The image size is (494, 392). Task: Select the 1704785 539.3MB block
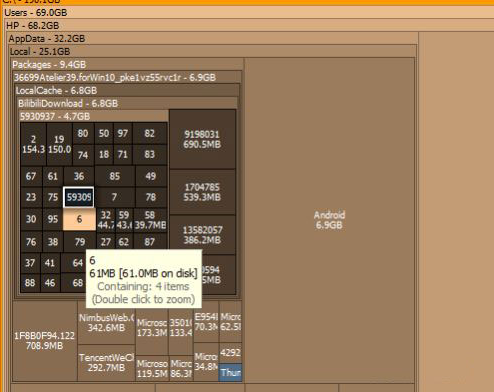pyautogui.click(x=202, y=192)
